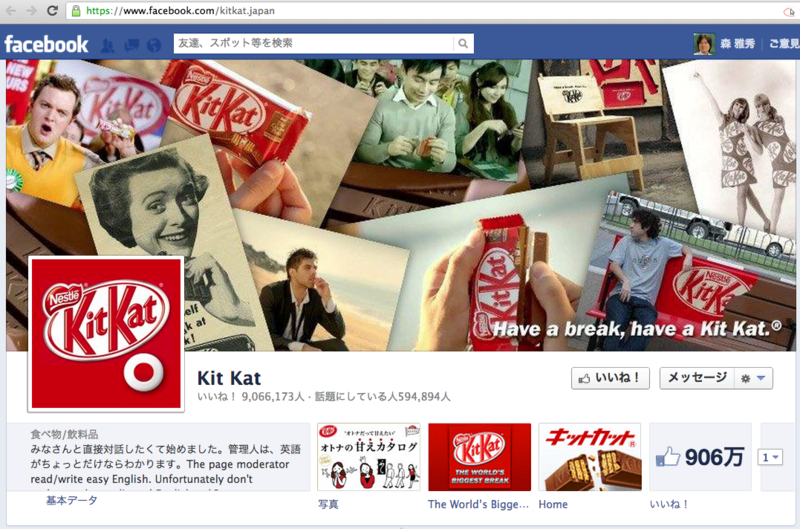800x529 pixels.
Task: Open the 森 雅秀 profile link
Action: [x=737, y=44]
